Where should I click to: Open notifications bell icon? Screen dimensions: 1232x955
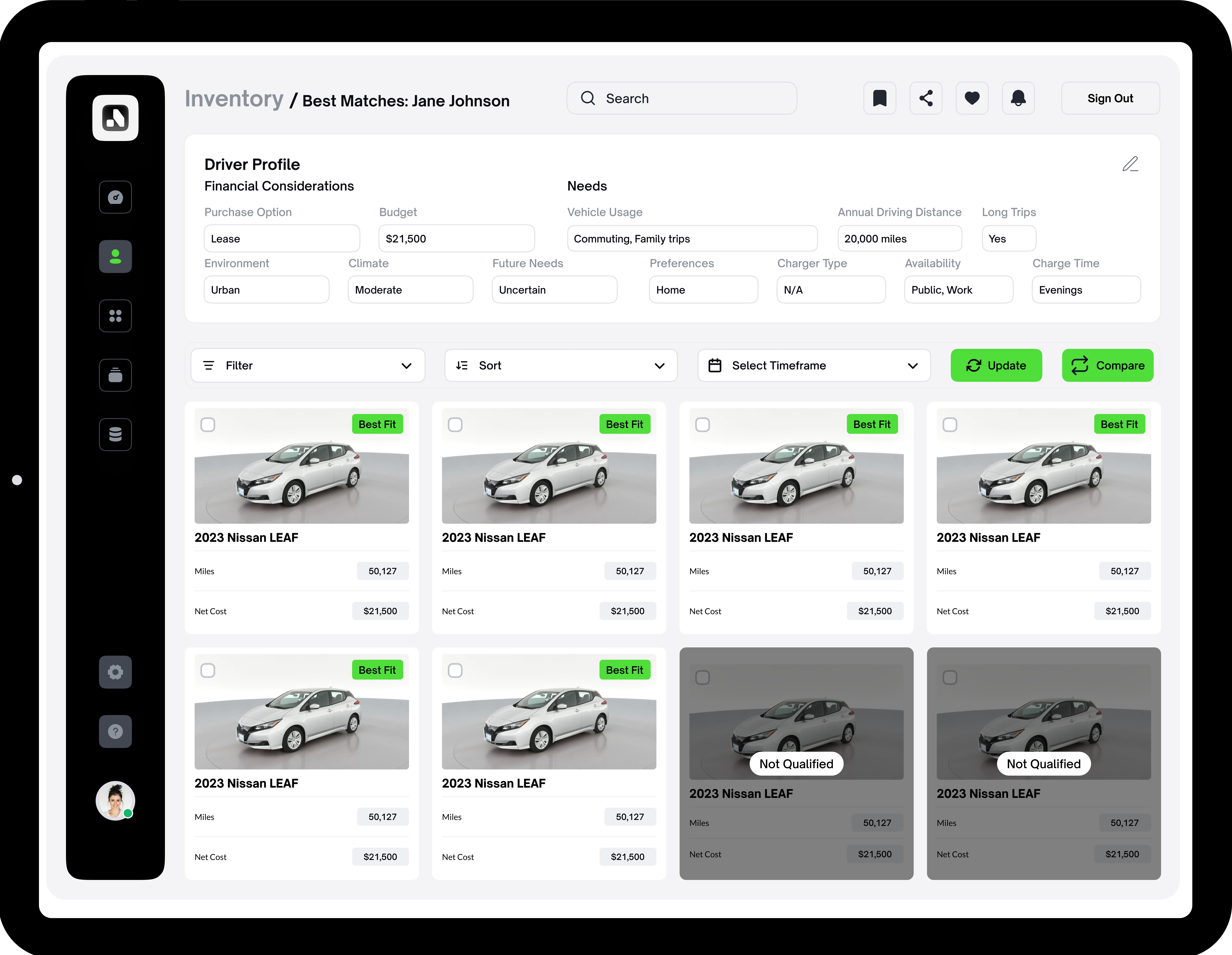(1018, 98)
